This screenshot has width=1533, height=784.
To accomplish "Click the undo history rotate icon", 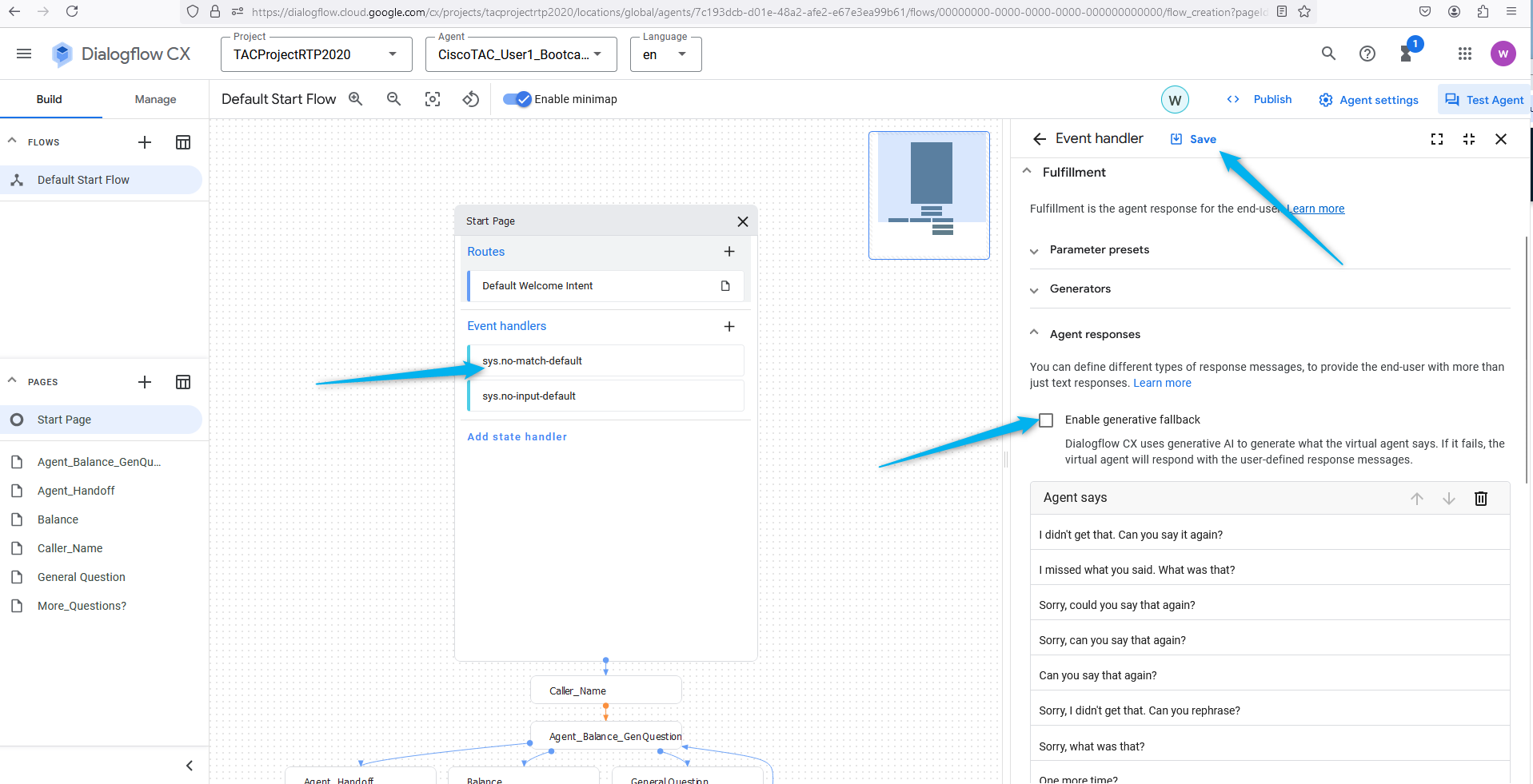I will (471, 99).
